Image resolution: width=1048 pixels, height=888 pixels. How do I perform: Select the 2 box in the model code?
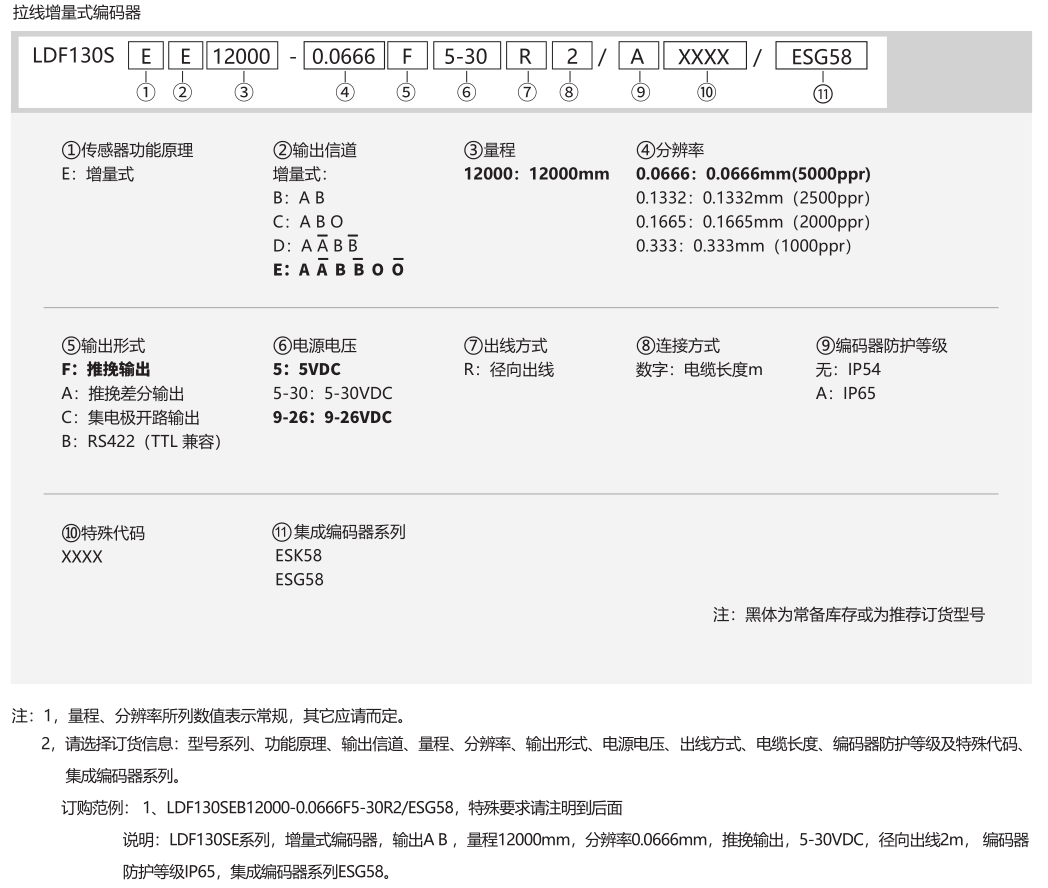tap(571, 56)
